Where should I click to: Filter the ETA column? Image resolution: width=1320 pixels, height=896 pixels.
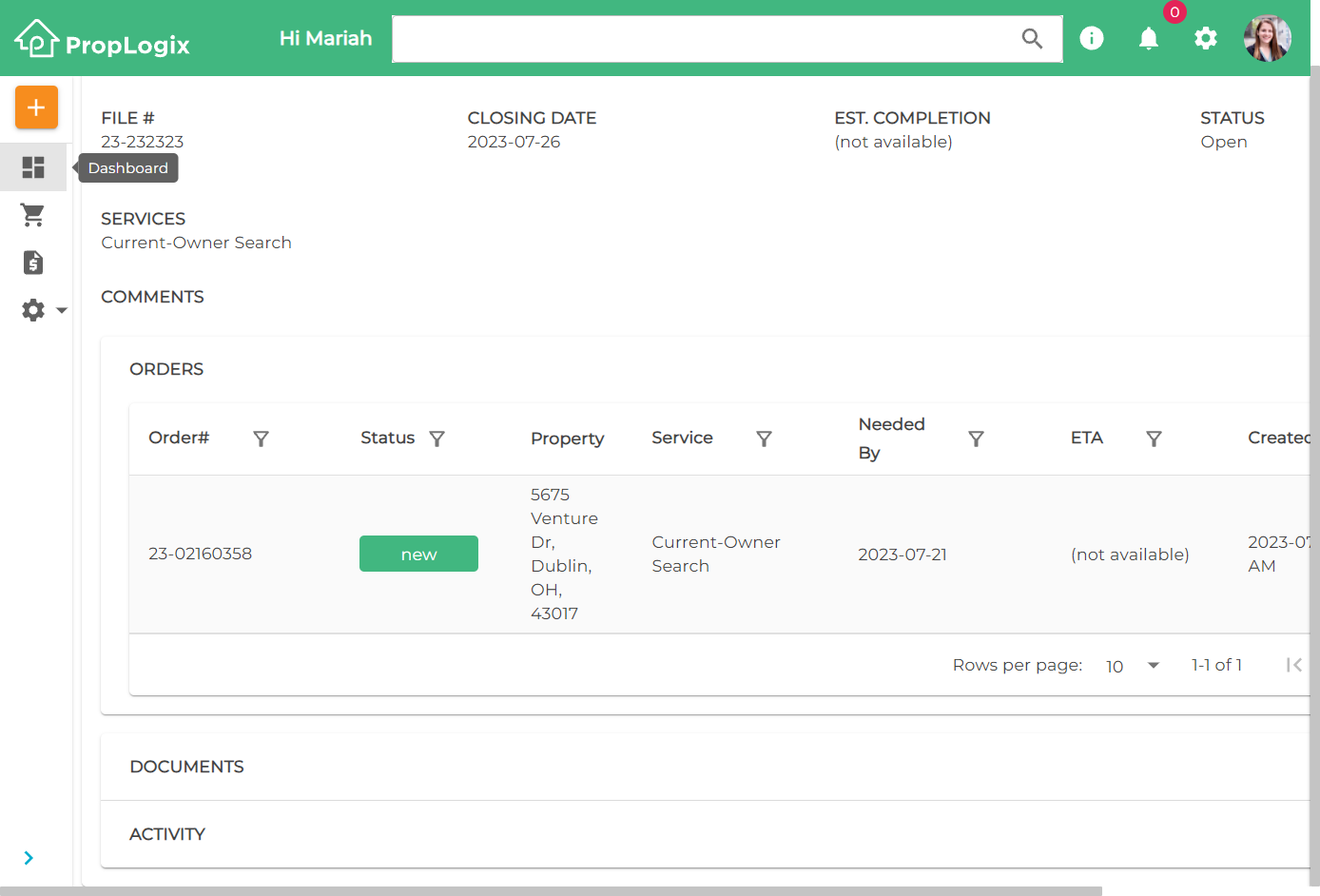pyautogui.click(x=1154, y=438)
